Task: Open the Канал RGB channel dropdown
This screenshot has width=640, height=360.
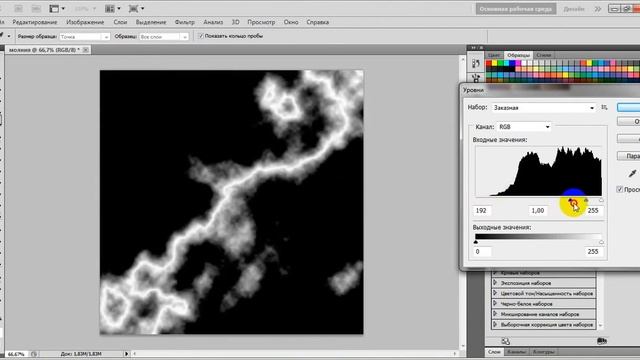Action: 524,127
